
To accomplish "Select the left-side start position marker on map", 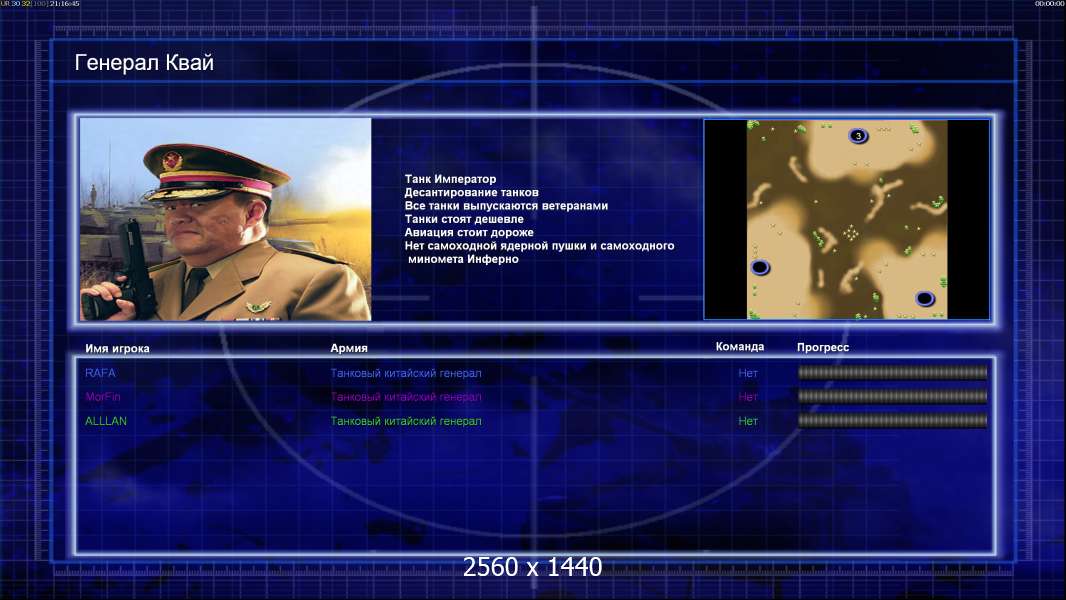I will point(760,267).
